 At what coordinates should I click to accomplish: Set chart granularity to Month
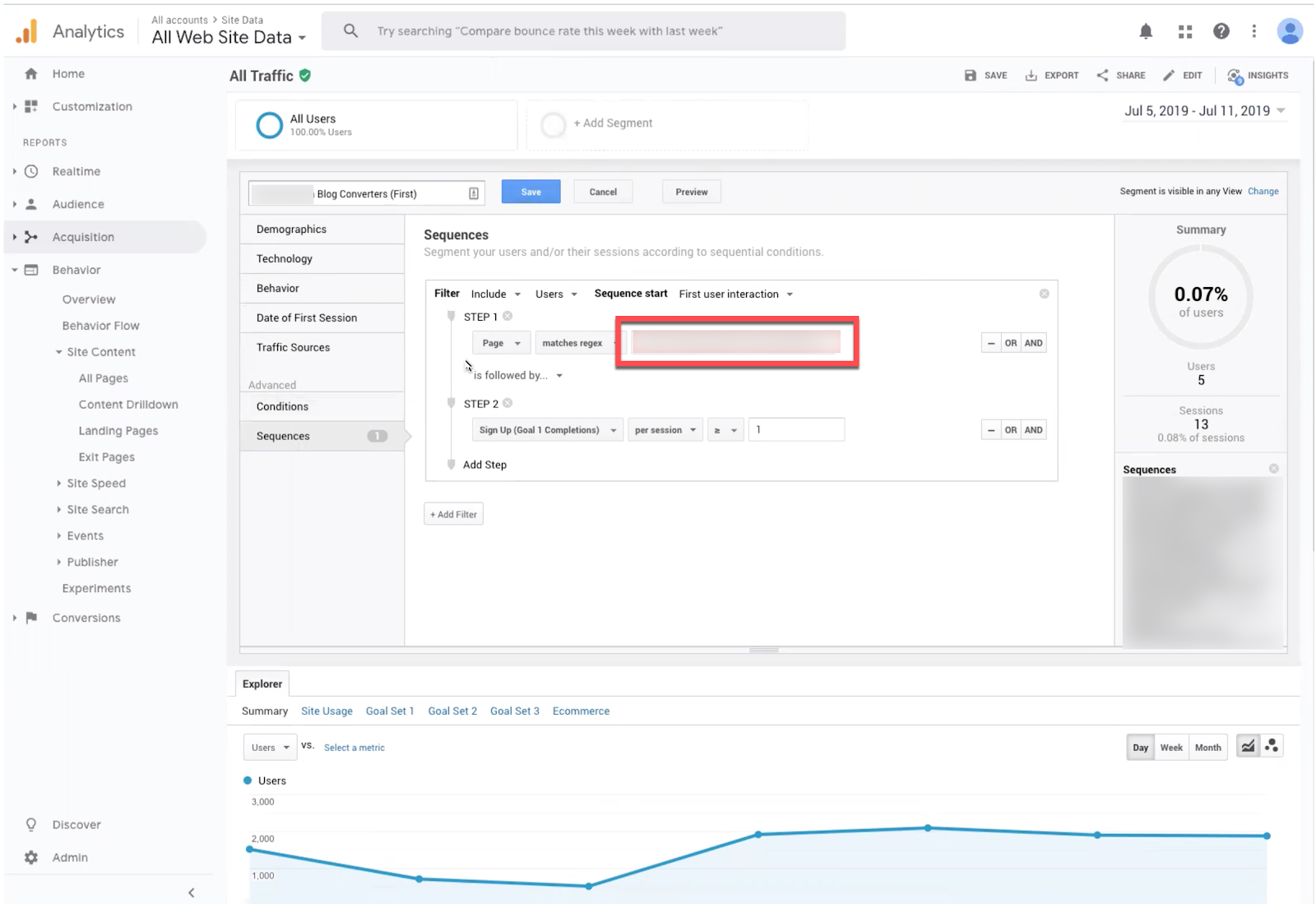(1207, 748)
